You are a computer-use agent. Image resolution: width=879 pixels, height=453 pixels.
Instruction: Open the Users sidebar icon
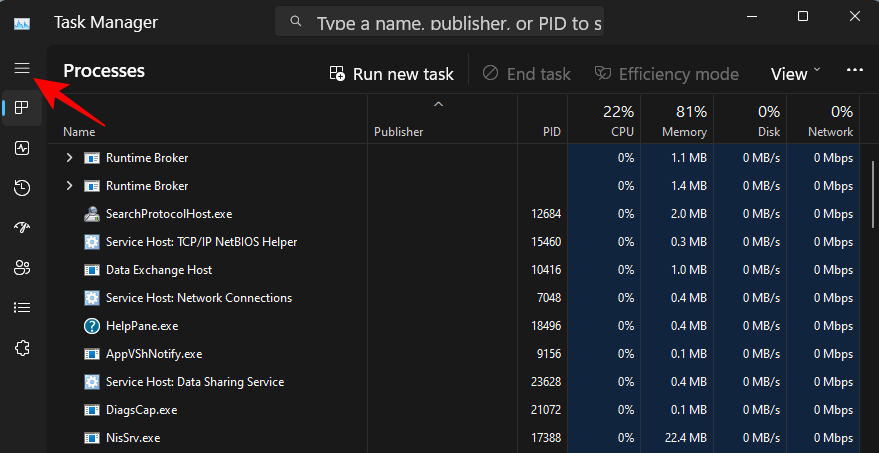[x=22, y=268]
